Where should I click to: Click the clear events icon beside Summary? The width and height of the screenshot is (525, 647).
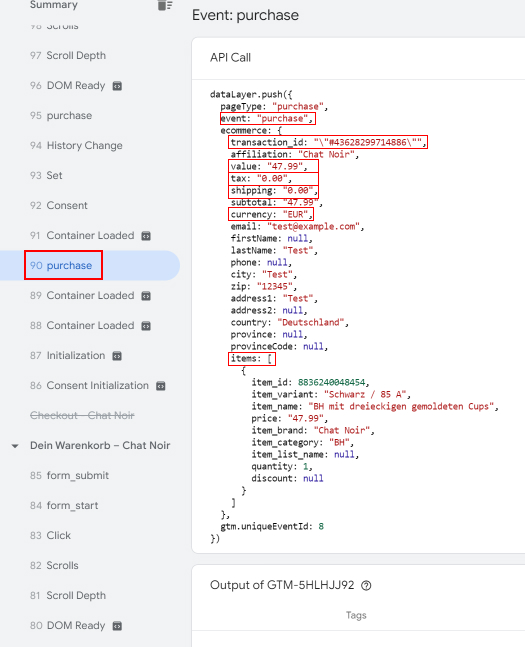coord(165,5)
